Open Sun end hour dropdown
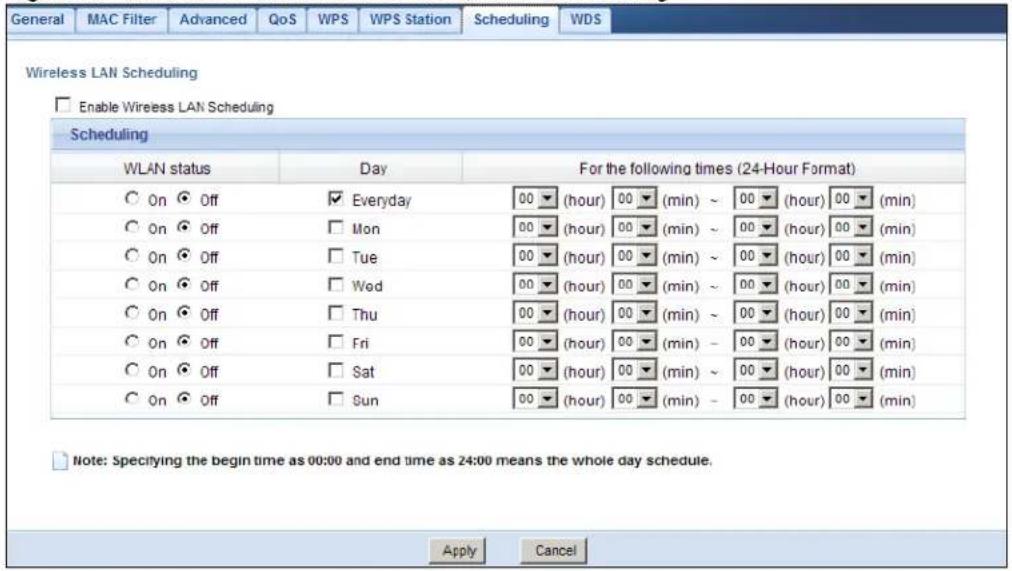The height and width of the screenshot is (571, 1012). 756,399
